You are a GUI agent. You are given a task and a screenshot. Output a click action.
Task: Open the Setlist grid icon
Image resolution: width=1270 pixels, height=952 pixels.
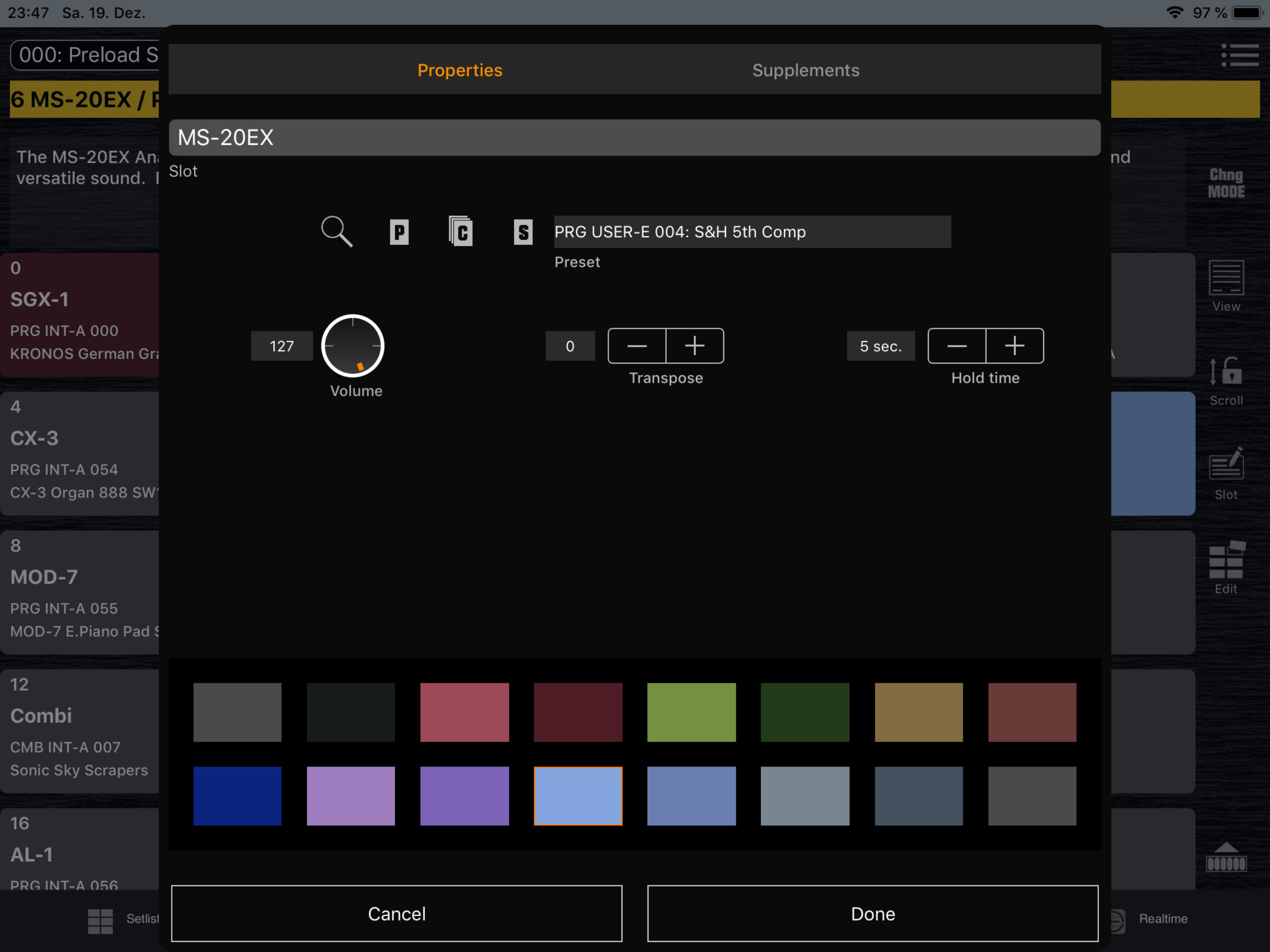pos(100,921)
